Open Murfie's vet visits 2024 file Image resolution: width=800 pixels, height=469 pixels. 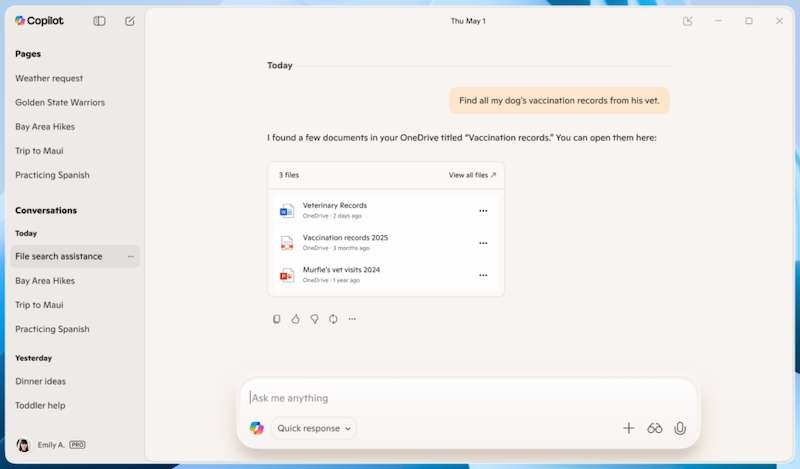[x=341, y=269]
